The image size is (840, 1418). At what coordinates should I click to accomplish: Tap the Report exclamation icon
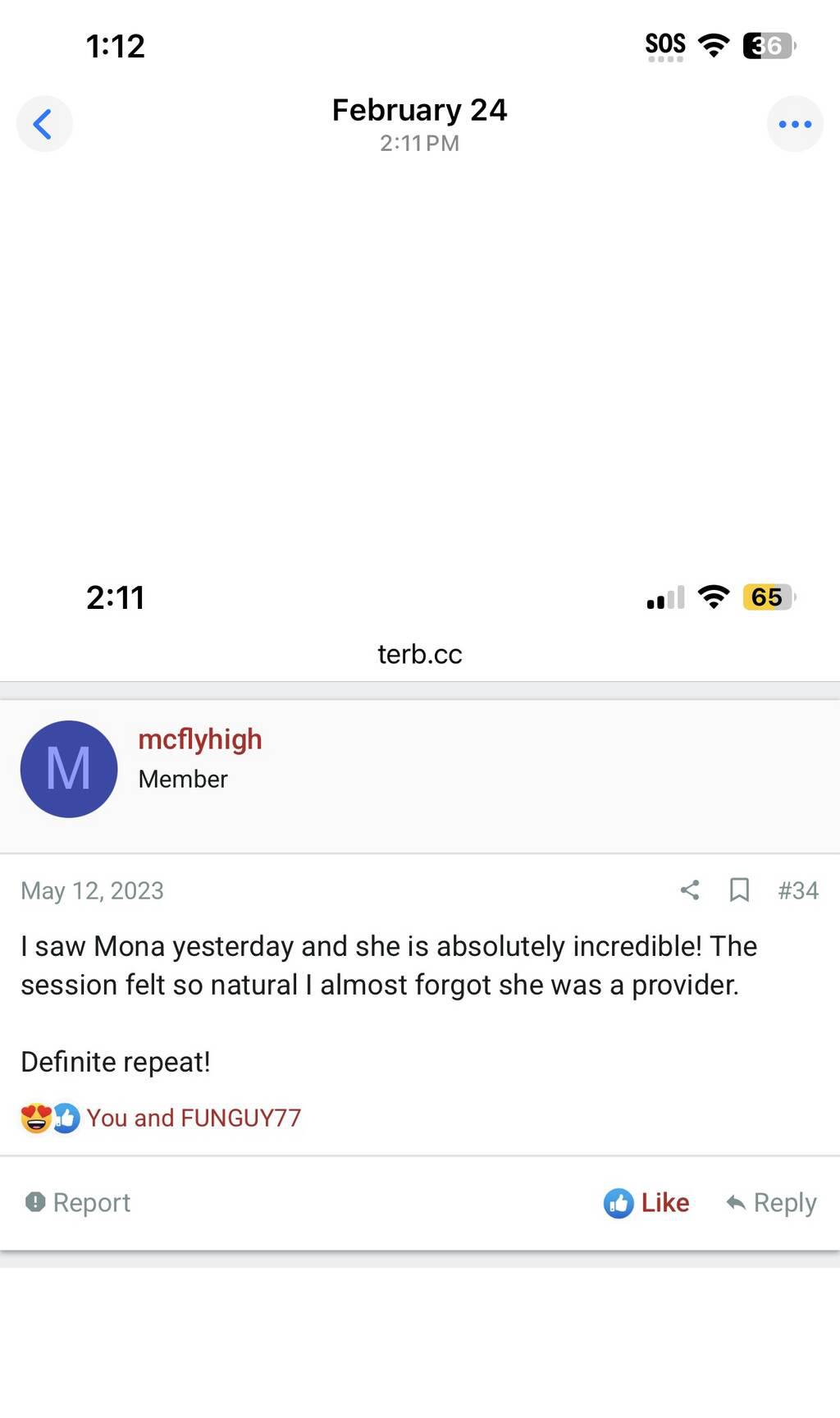point(35,1202)
